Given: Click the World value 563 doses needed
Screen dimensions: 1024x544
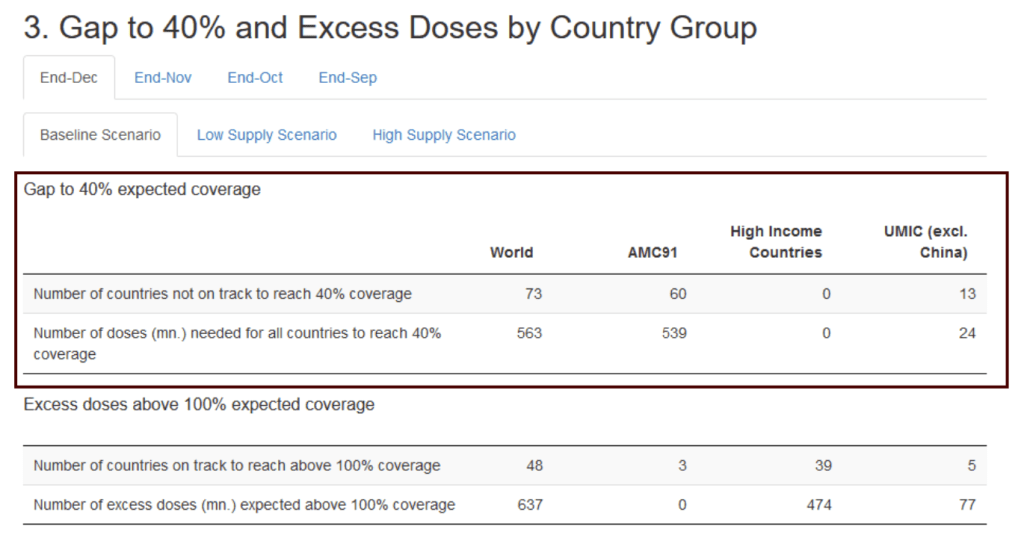Looking at the screenshot, I should click(529, 334).
